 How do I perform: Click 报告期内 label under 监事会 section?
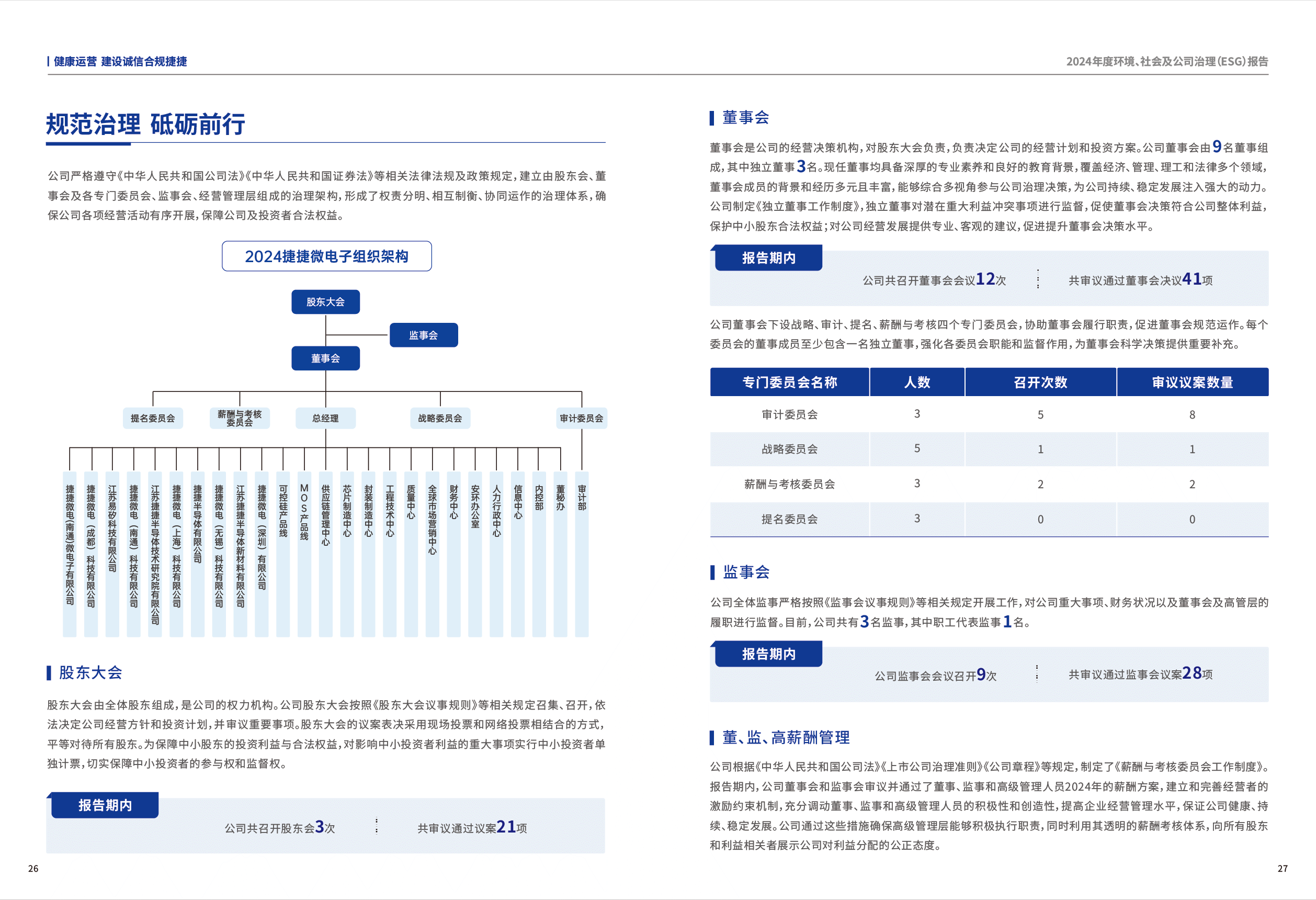point(768,654)
